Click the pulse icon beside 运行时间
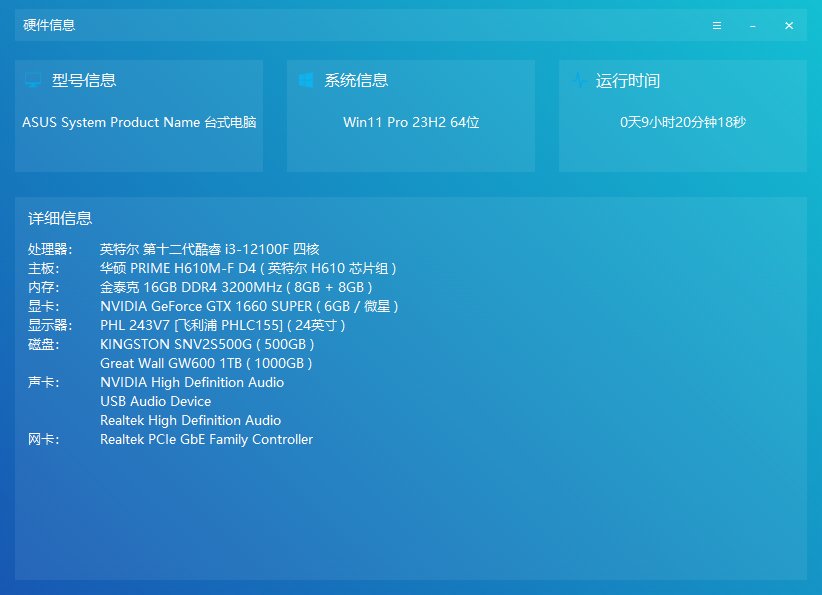The image size is (822, 595). click(x=578, y=80)
